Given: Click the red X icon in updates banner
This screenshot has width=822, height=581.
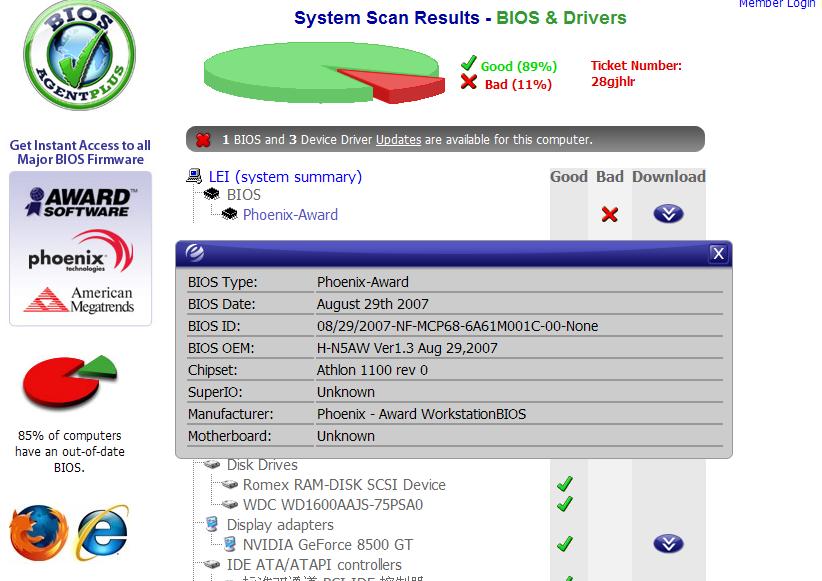Looking at the screenshot, I should click(203, 139).
